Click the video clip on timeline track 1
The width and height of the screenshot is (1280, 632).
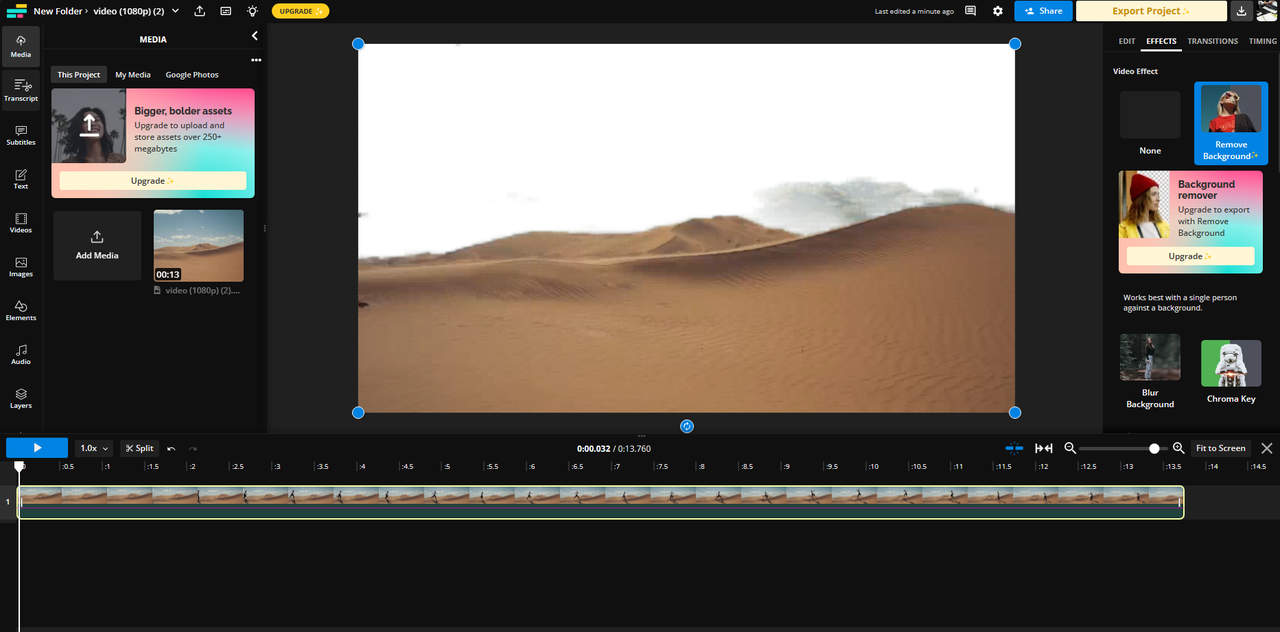(x=600, y=502)
